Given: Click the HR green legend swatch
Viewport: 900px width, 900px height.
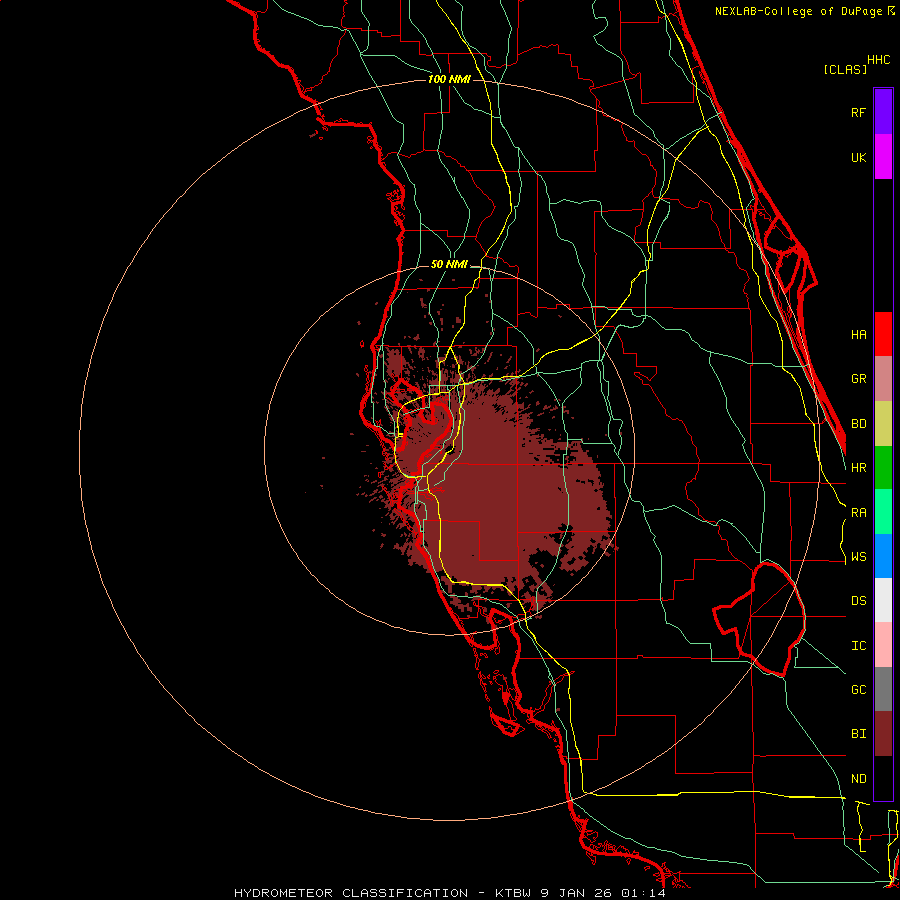Looking at the screenshot, I should coord(883,468).
